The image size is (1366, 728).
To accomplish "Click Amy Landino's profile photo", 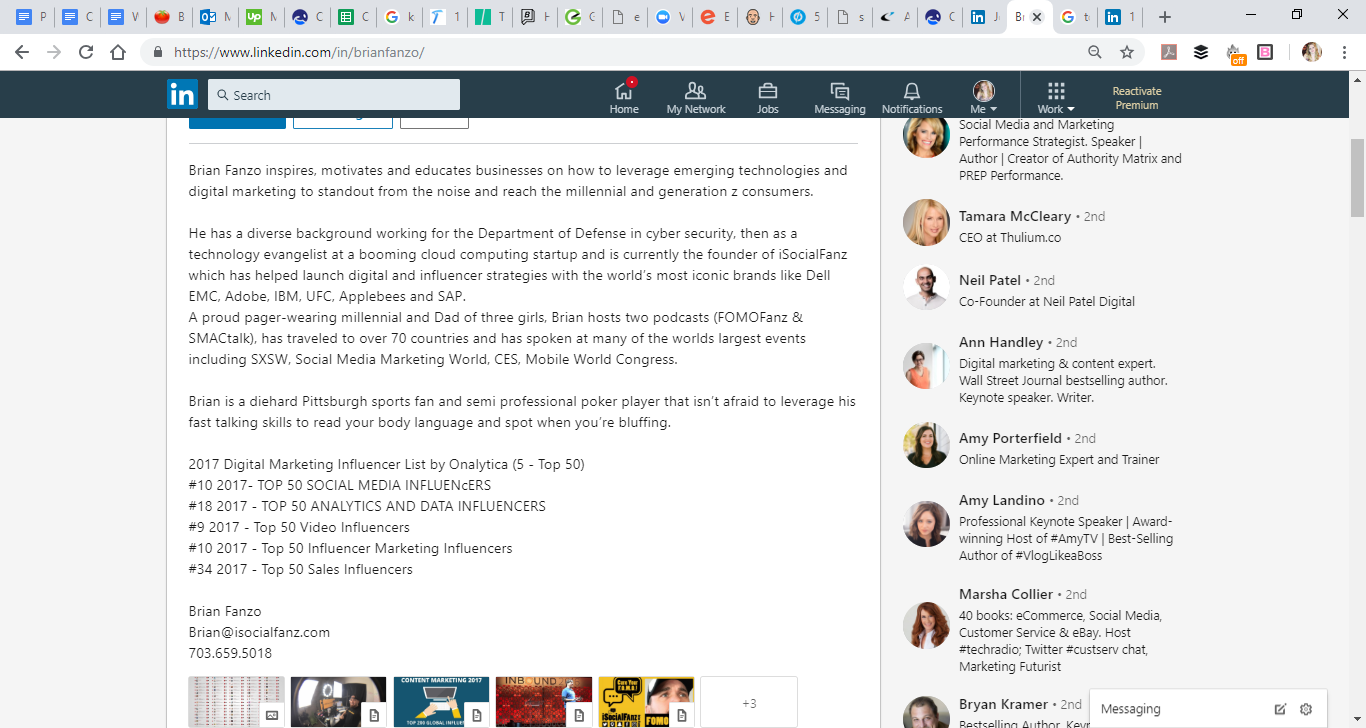I will 926,523.
